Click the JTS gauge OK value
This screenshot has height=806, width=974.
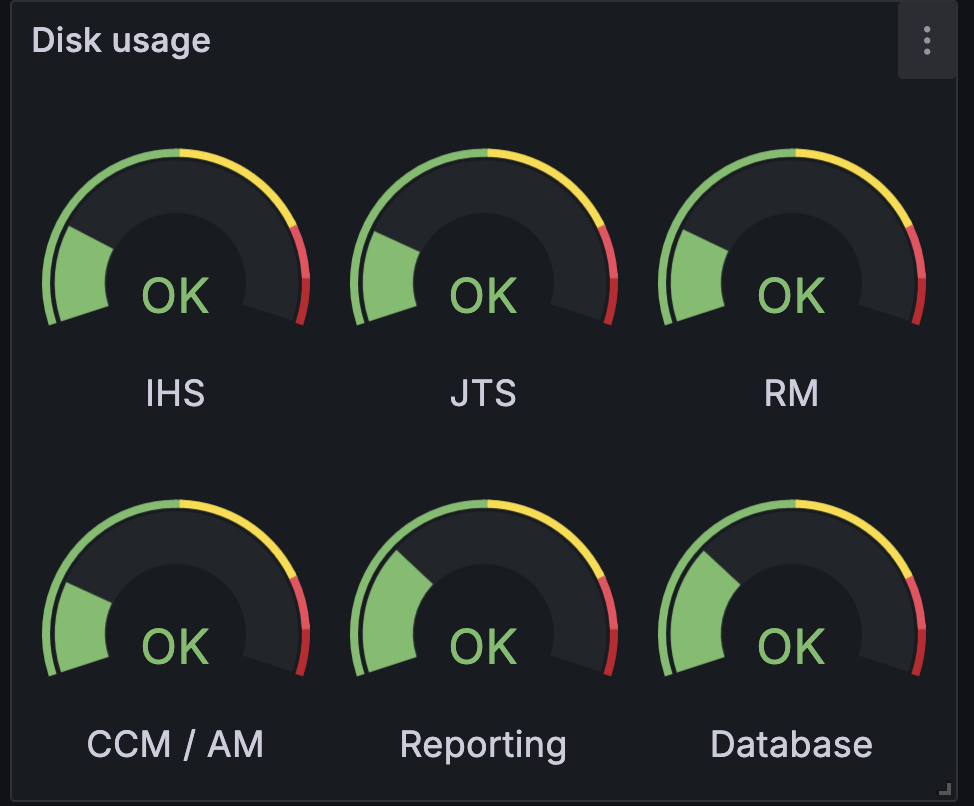tap(483, 296)
